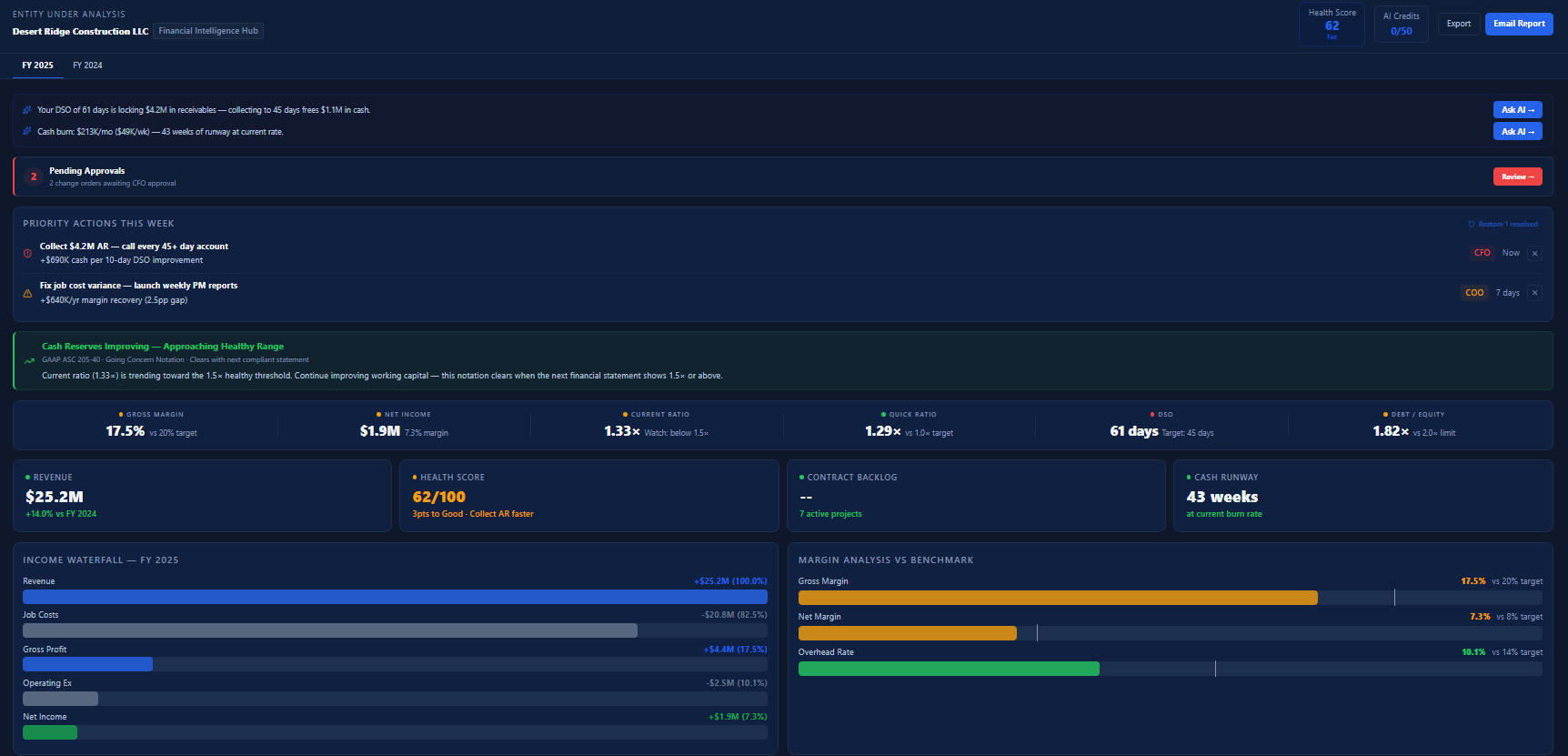Screen dimensions: 1568x756
Task: Click the '+$4.4M (17.5%)' waterfall value
Action: 735,650
